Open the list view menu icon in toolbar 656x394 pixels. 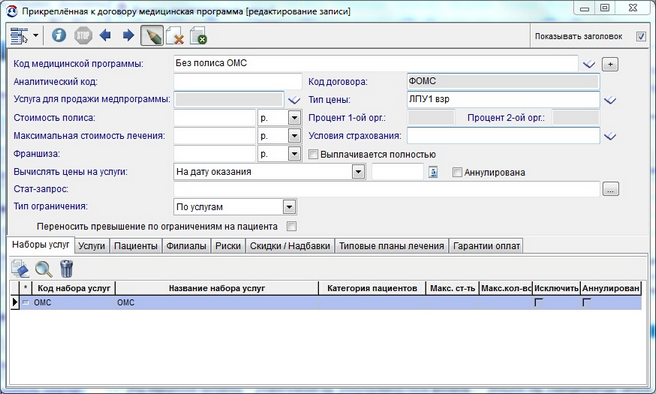[x=19, y=36]
